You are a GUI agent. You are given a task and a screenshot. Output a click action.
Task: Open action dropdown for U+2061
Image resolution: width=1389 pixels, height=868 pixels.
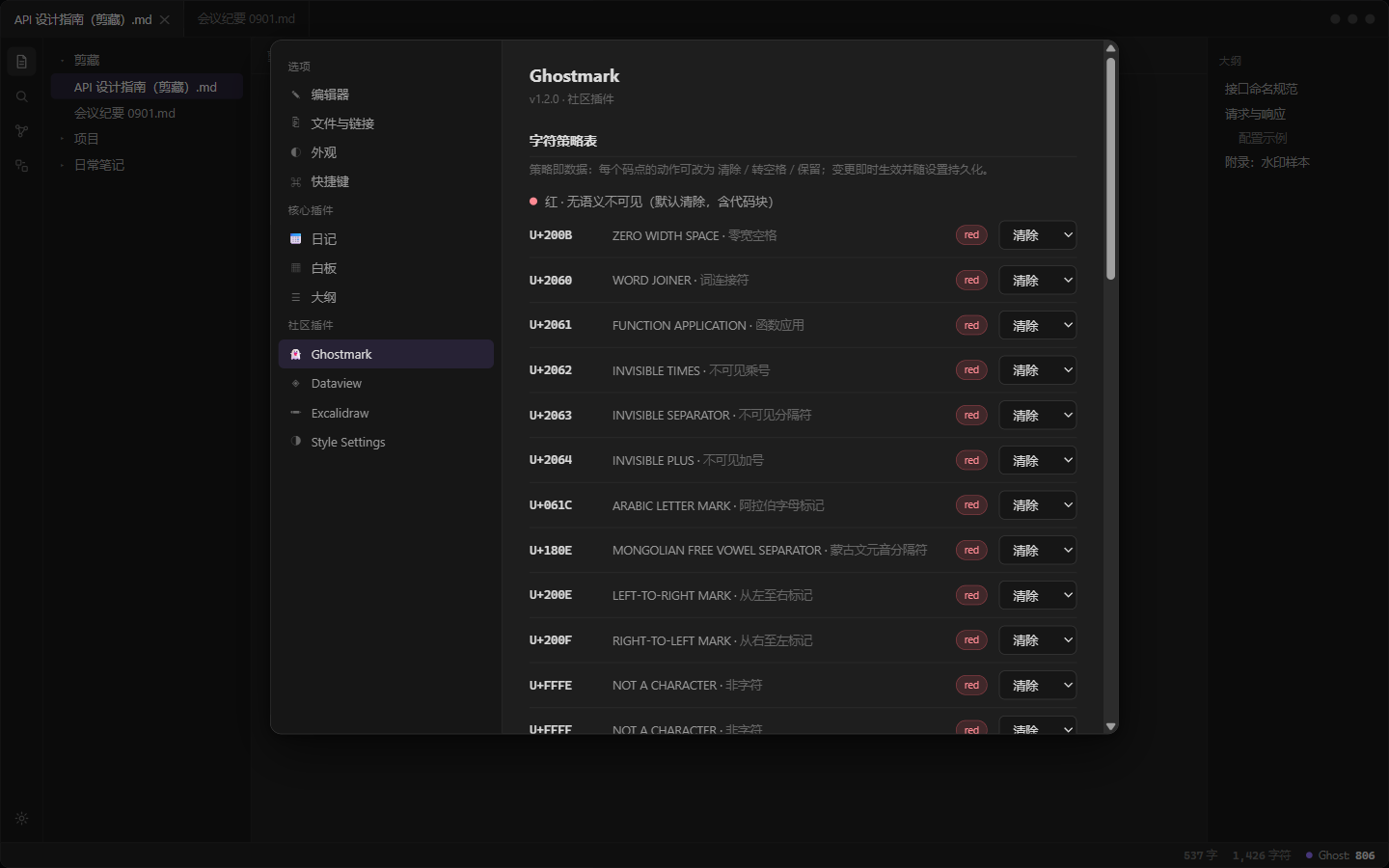(1037, 325)
